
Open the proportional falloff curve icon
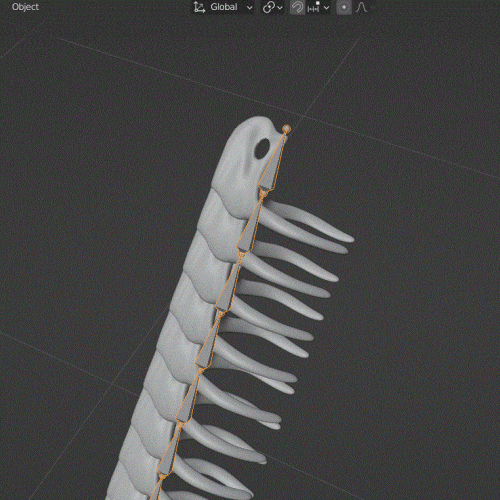361,7
